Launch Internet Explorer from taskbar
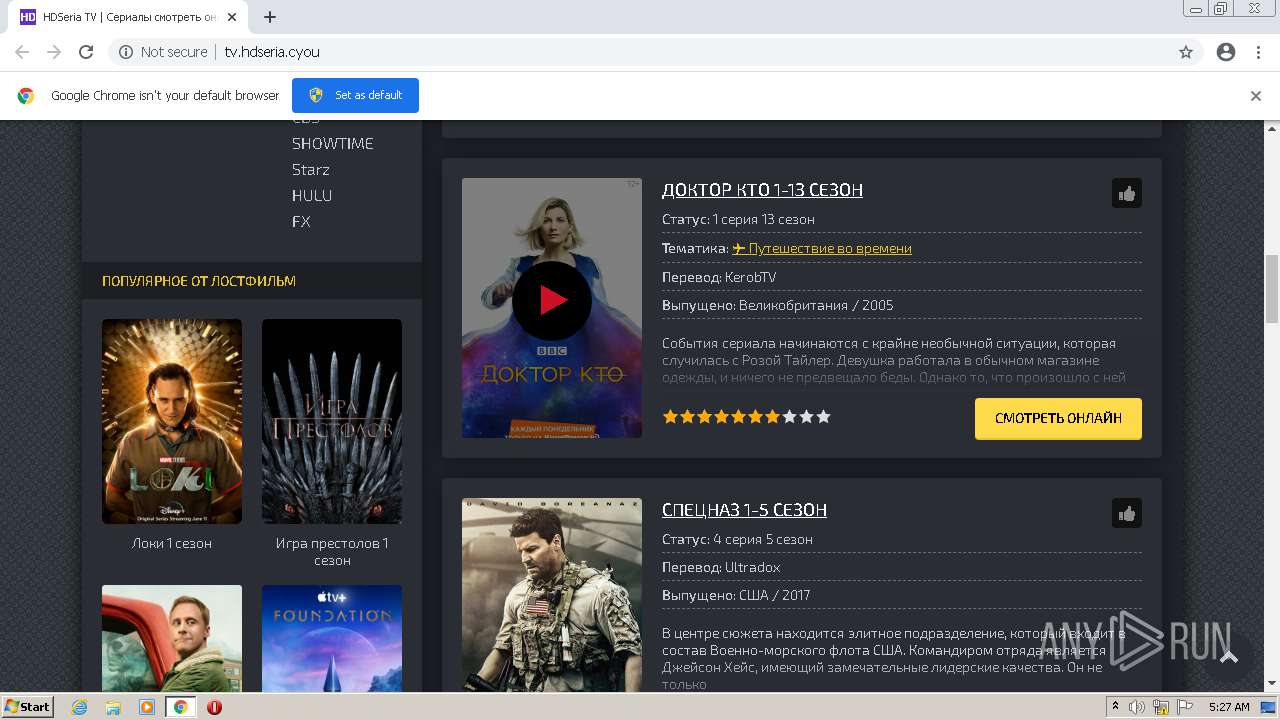This screenshot has height=720, width=1280. tap(80, 707)
